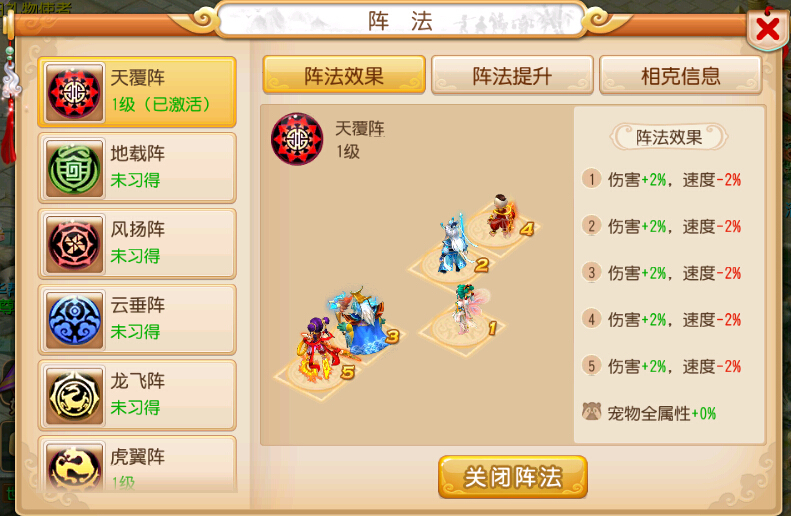The height and width of the screenshot is (516, 791).
Task: Click the pet bear icon beside 宠物全属性
Action: coord(591,412)
